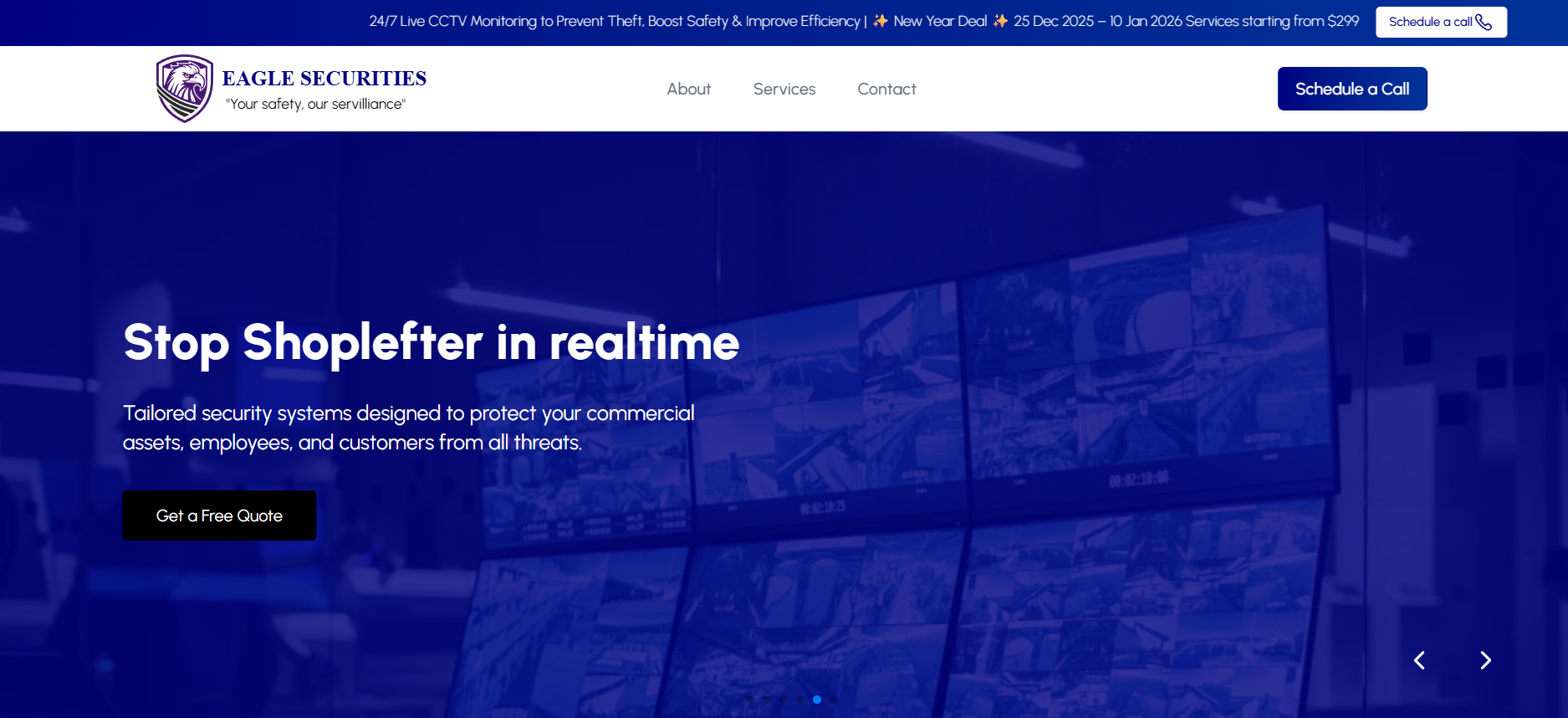Select the active fifth carousel dot
Image resolution: width=1568 pixels, height=718 pixels.
pyautogui.click(x=817, y=700)
